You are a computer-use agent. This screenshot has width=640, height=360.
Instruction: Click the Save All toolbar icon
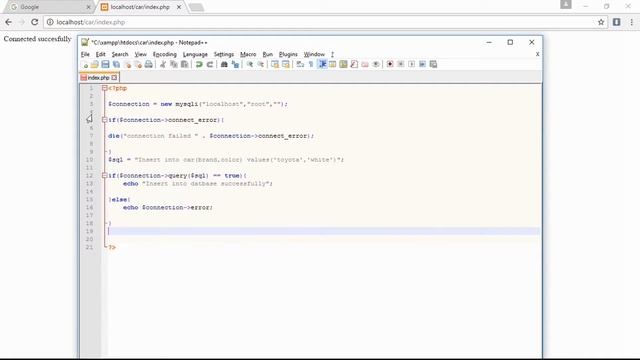(x=116, y=64)
